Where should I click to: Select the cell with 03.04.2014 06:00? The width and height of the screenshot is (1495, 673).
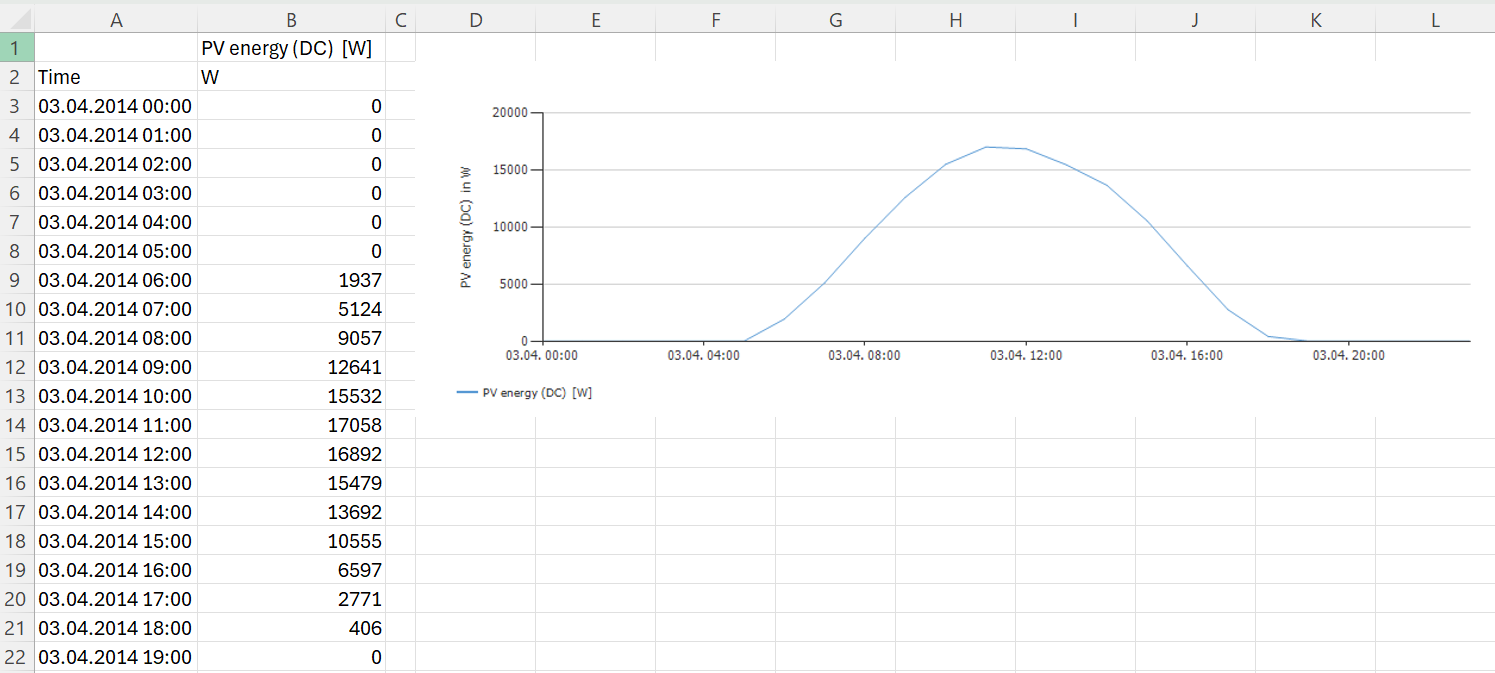click(116, 280)
